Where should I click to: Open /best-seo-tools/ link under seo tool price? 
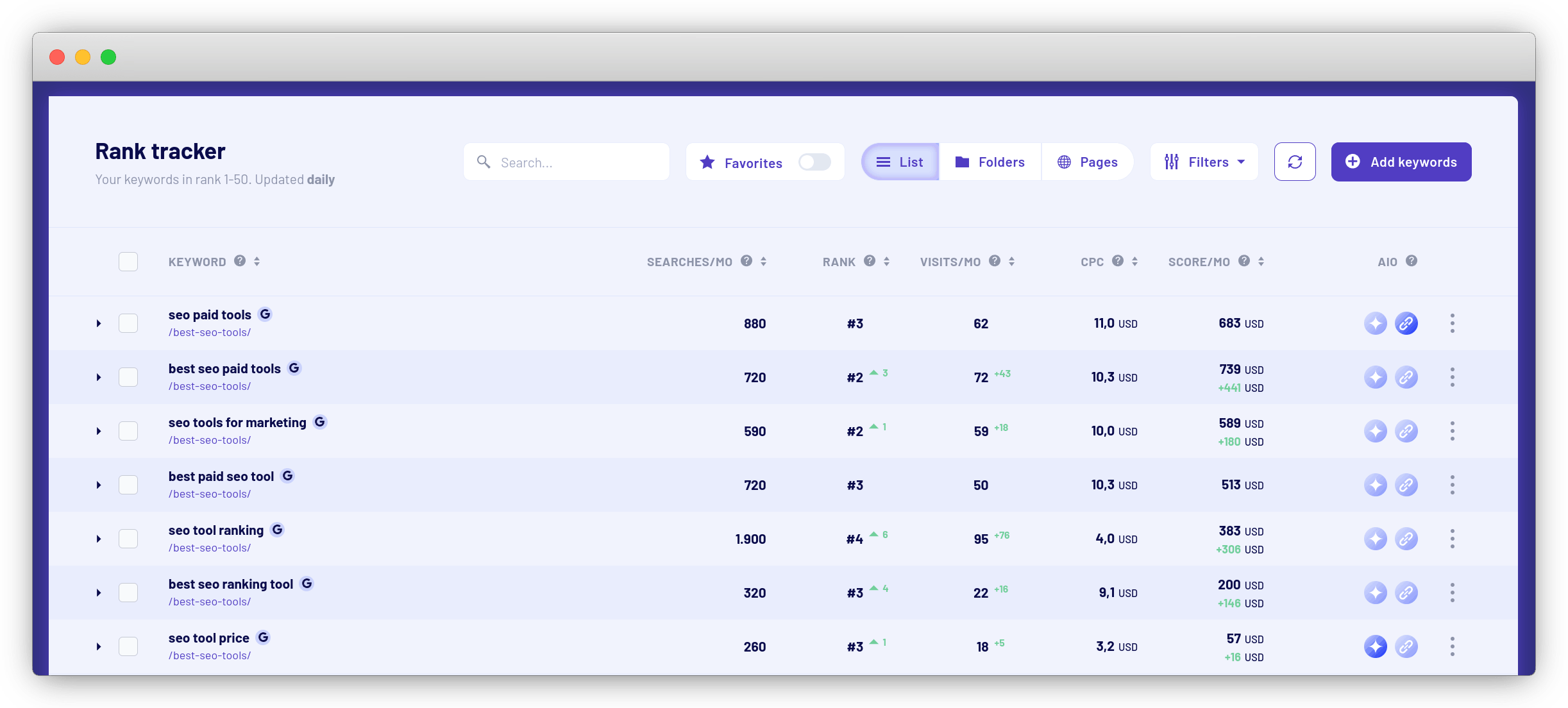point(210,655)
